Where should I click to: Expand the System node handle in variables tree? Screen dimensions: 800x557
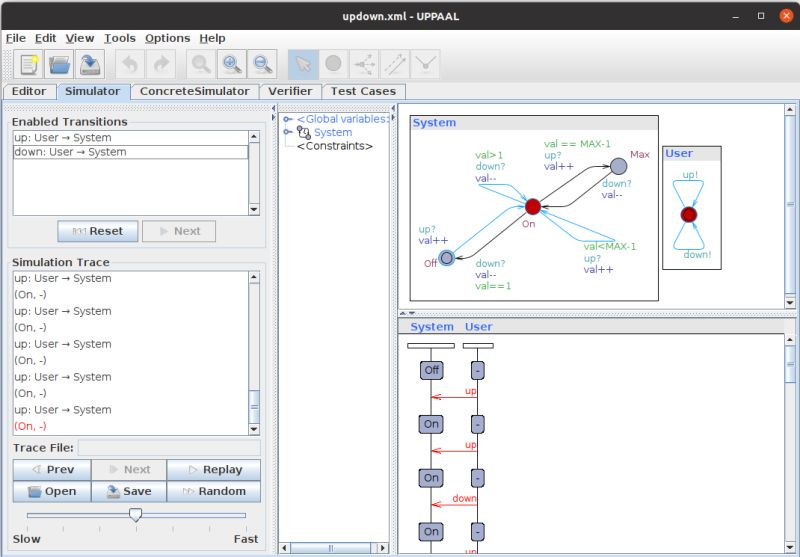point(288,132)
